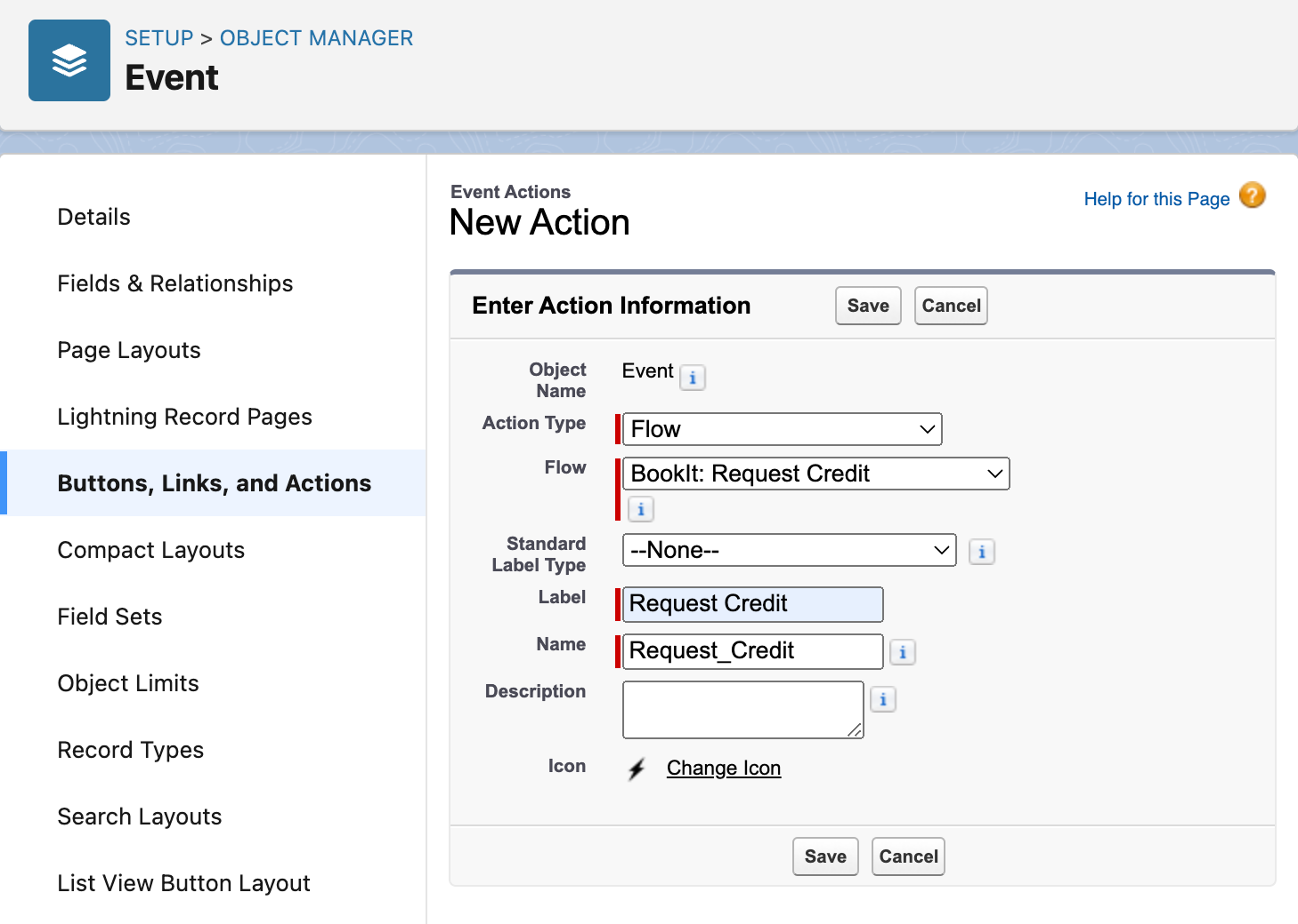Viewport: 1298px width, 924px height.
Task: Click the OBJECT MANAGER breadcrumb link
Action: [x=316, y=38]
